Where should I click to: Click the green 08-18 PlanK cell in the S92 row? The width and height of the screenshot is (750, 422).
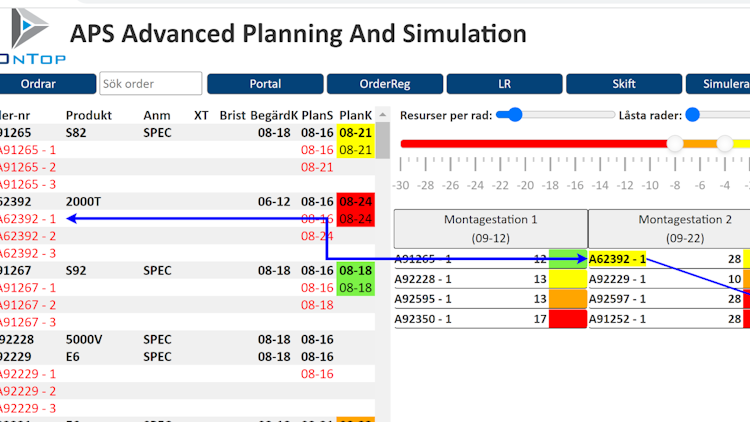pos(355,270)
